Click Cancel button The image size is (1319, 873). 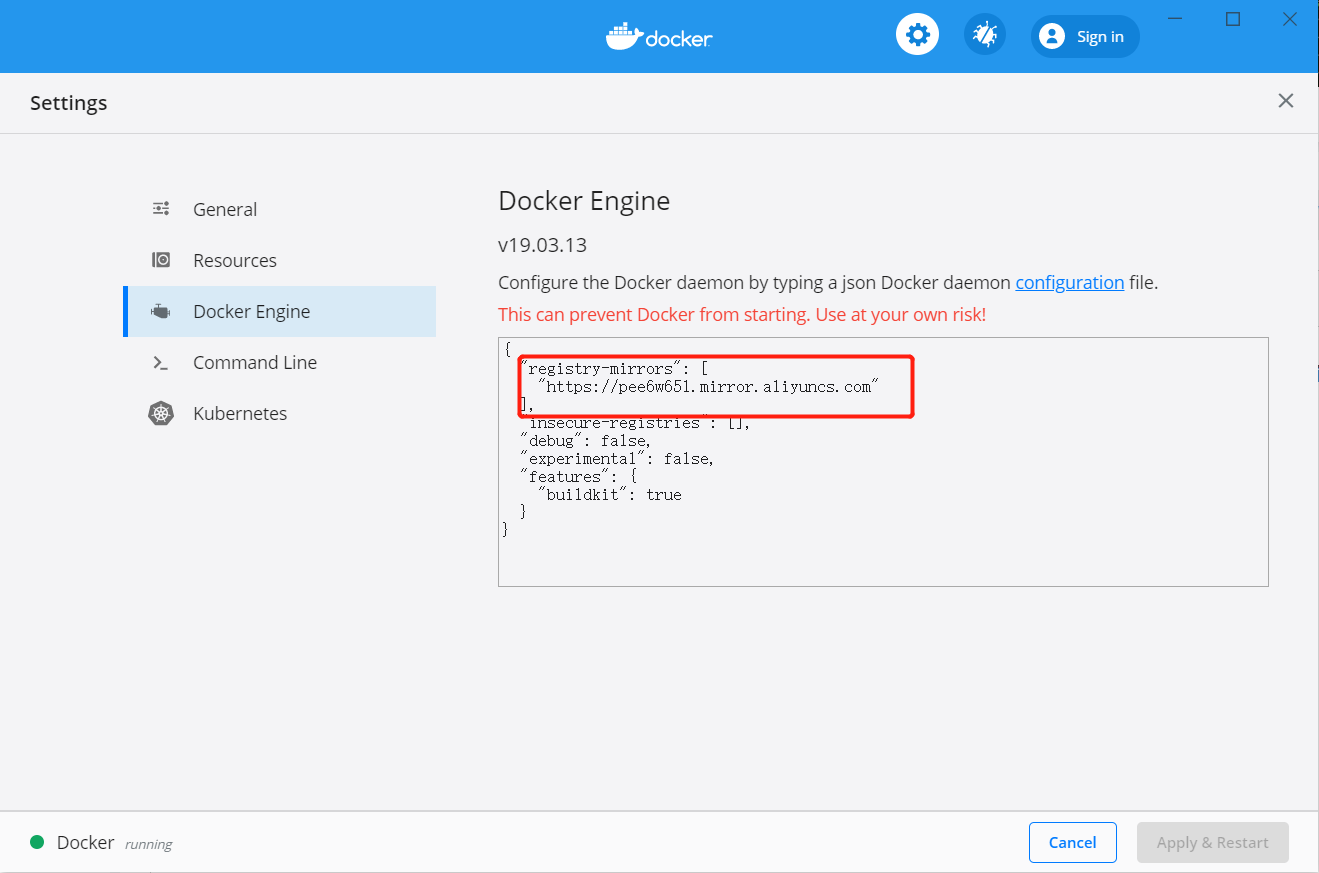click(1073, 842)
